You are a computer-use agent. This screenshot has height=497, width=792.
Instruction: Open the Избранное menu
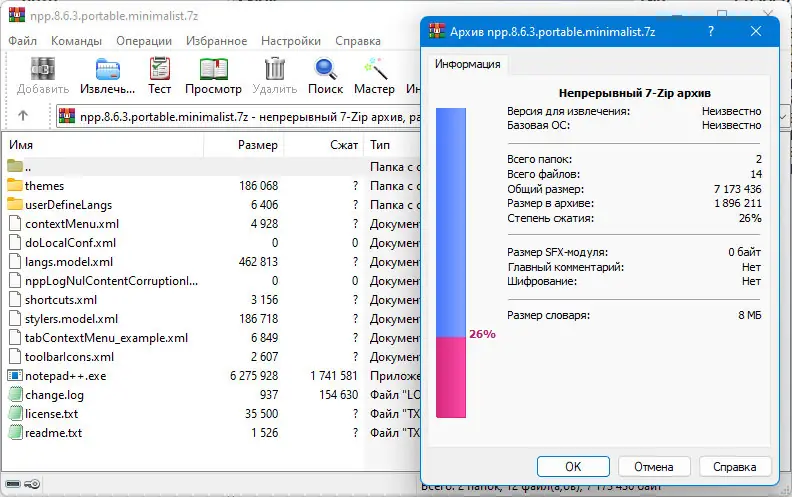pos(216,41)
